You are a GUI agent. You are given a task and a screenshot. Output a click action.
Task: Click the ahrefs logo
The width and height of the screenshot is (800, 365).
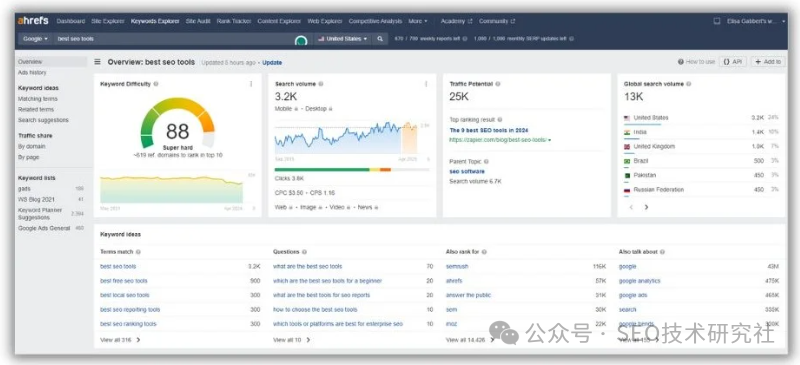[x=33, y=21]
